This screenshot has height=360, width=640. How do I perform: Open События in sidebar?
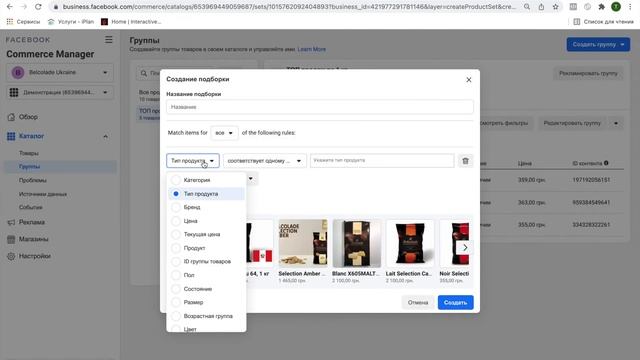point(31,207)
